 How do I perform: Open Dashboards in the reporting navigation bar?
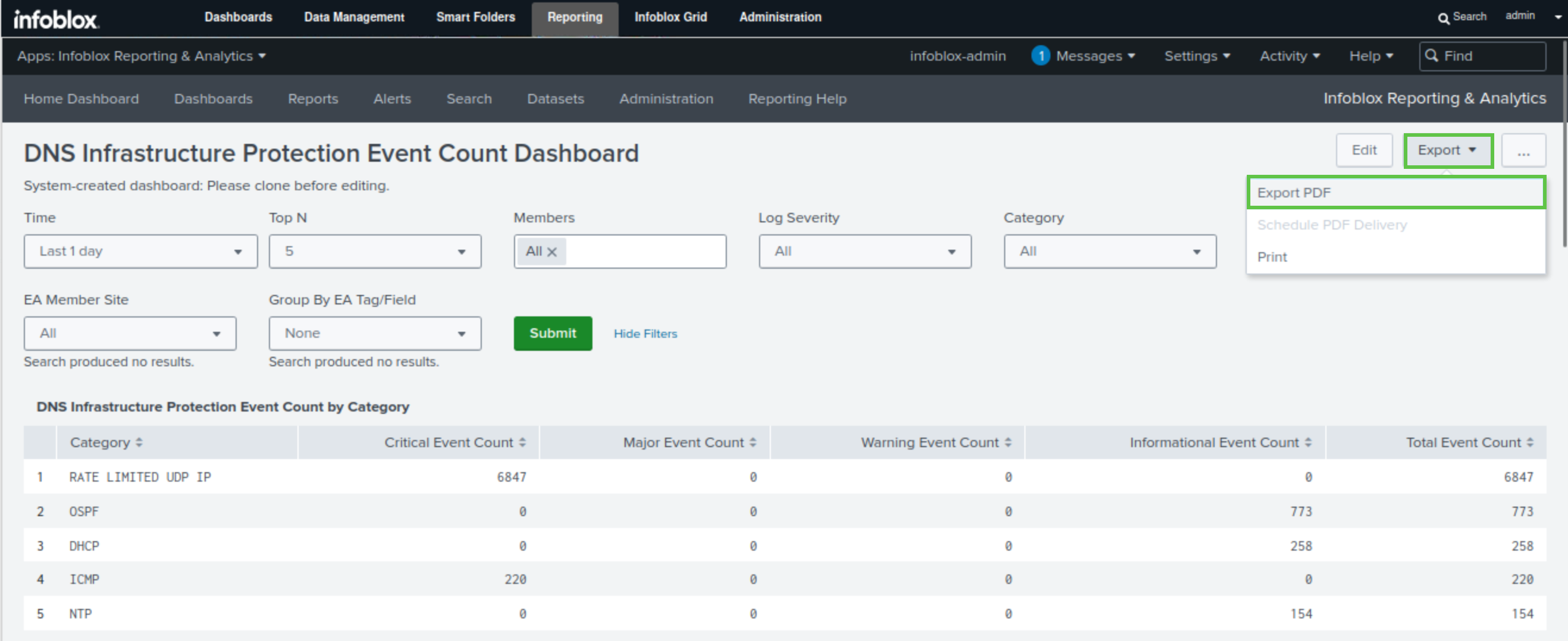pos(213,99)
